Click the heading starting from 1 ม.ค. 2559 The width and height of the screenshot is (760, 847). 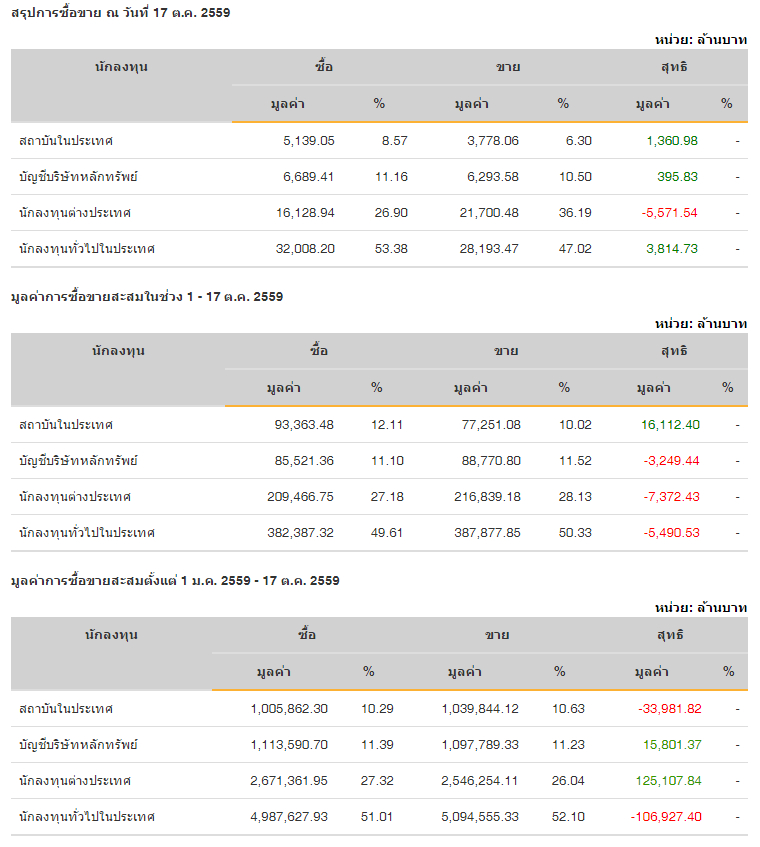coord(174,581)
